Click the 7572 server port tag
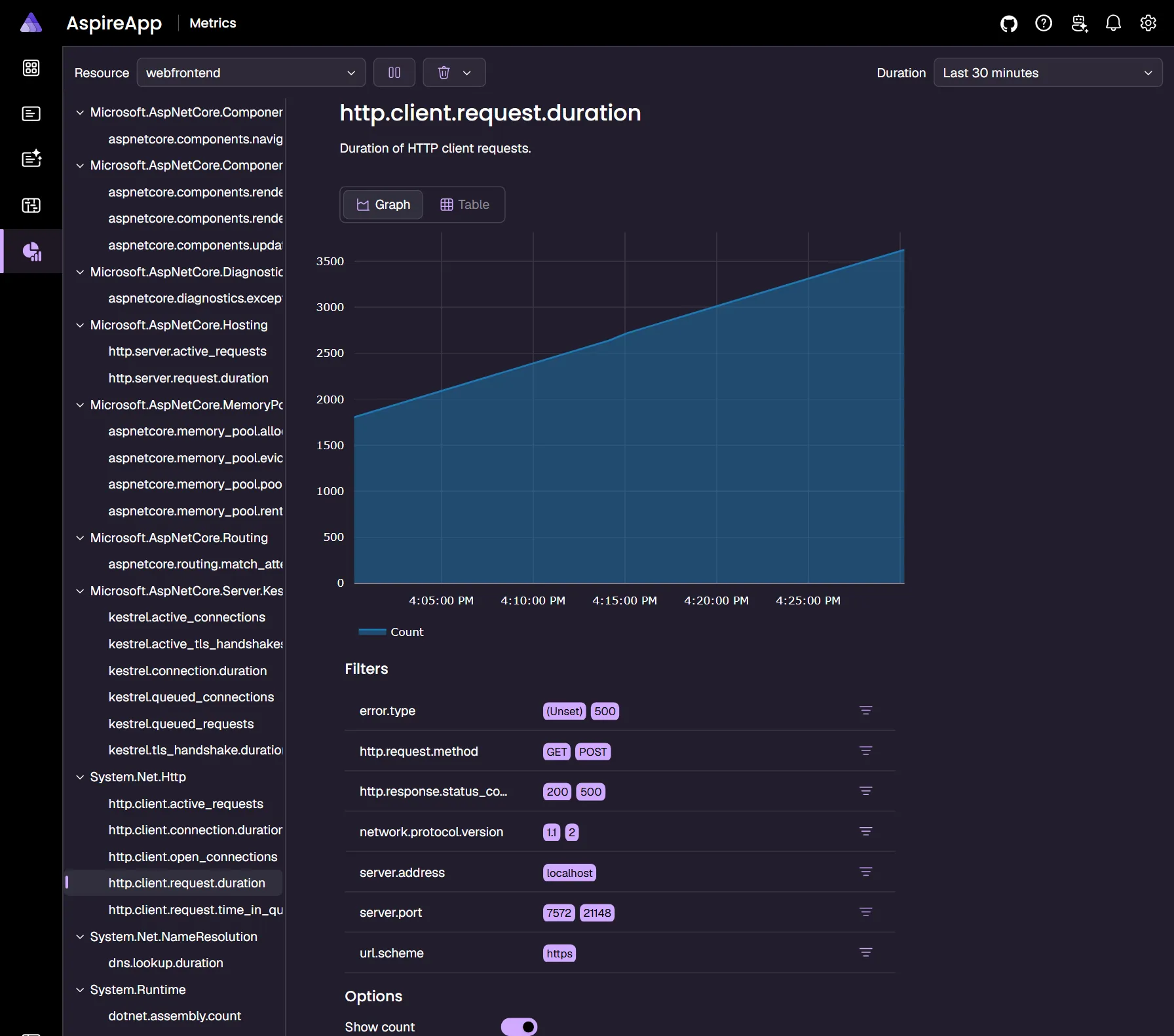Screen dimensions: 1174x1036 (559, 913)
